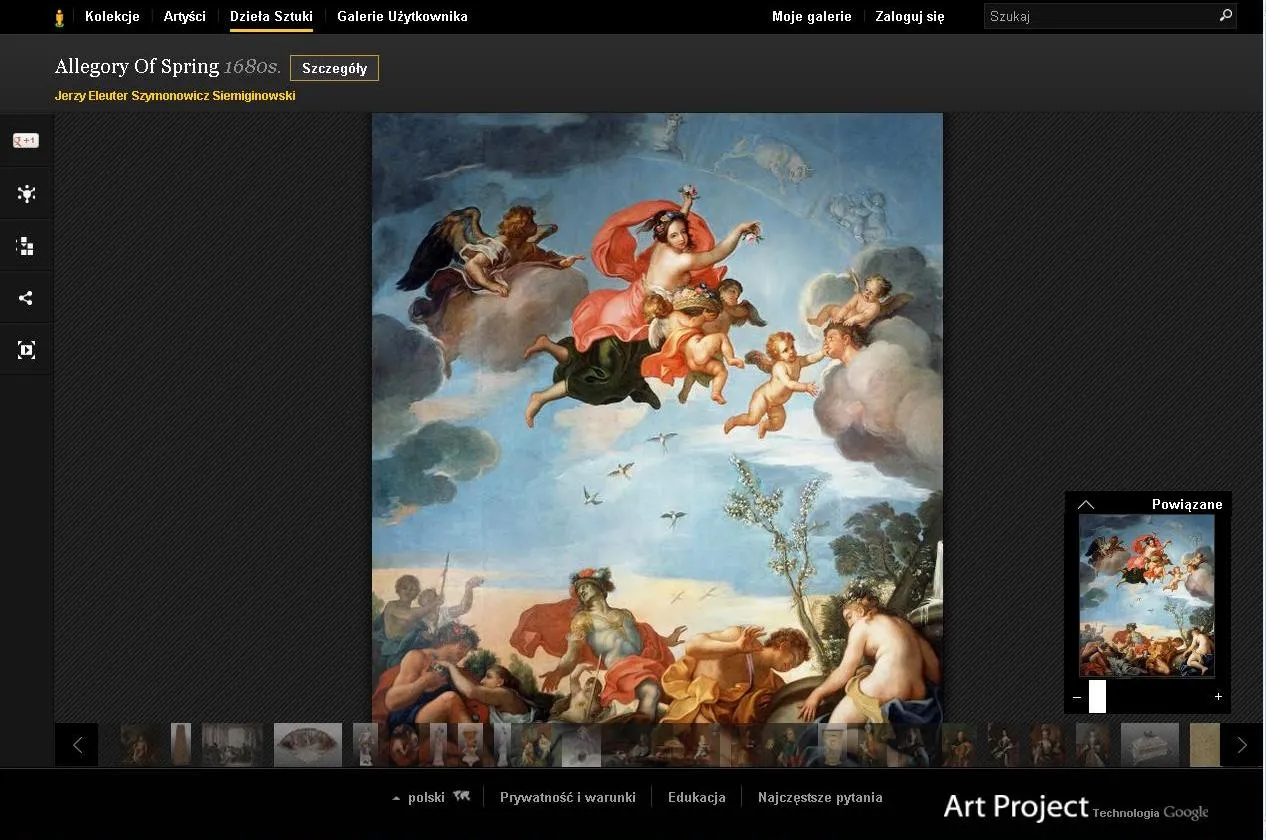Click the share artwork icon
Image resolution: width=1266 pixels, height=840 pixels.
point(25,297)
